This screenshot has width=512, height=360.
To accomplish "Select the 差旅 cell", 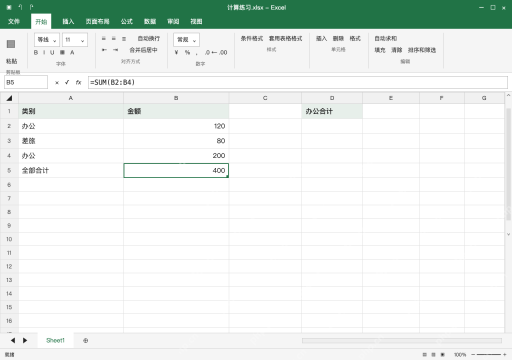I will tap(71, 141).
